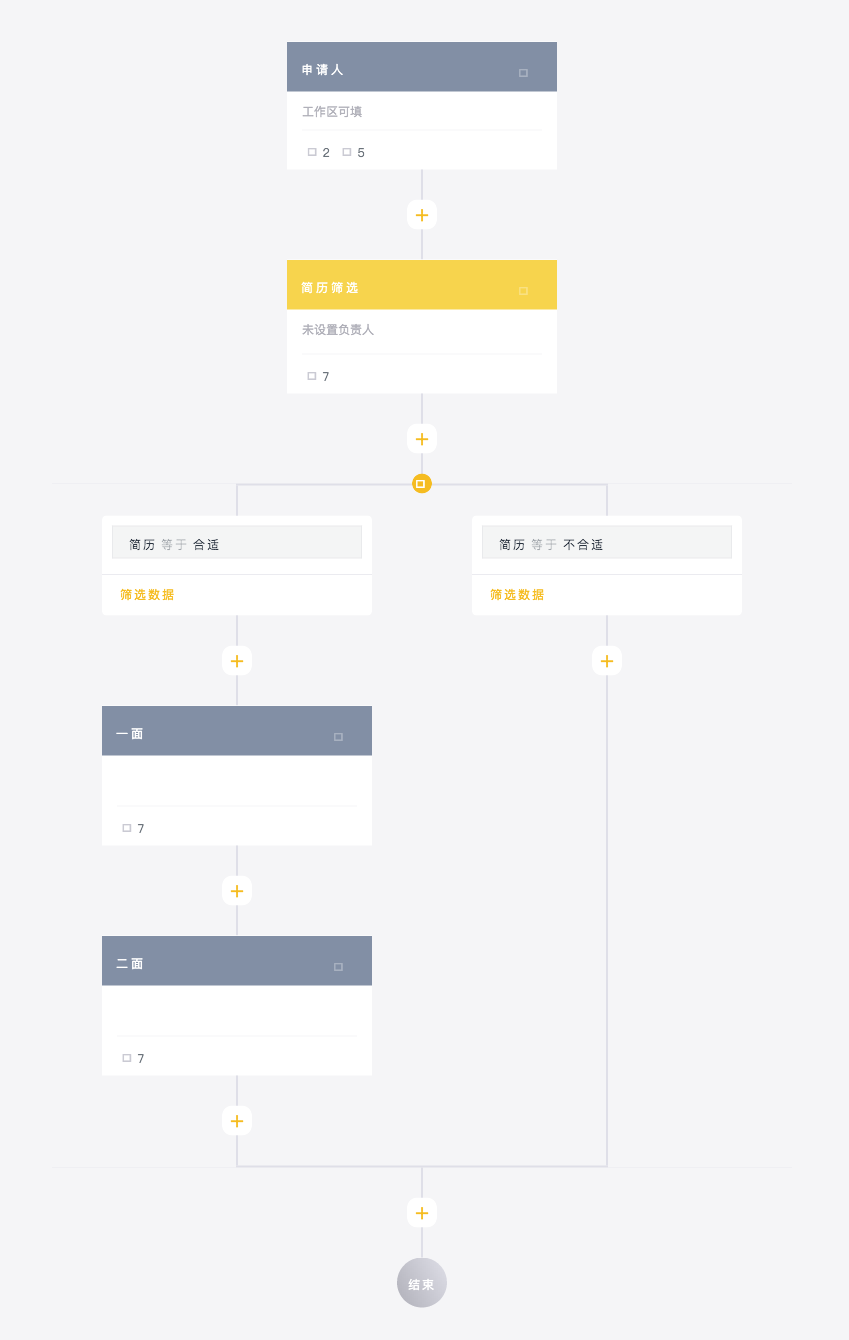Click the icon in 申请人 node header
Screen dimensions: 849x1340
point(523,73)
